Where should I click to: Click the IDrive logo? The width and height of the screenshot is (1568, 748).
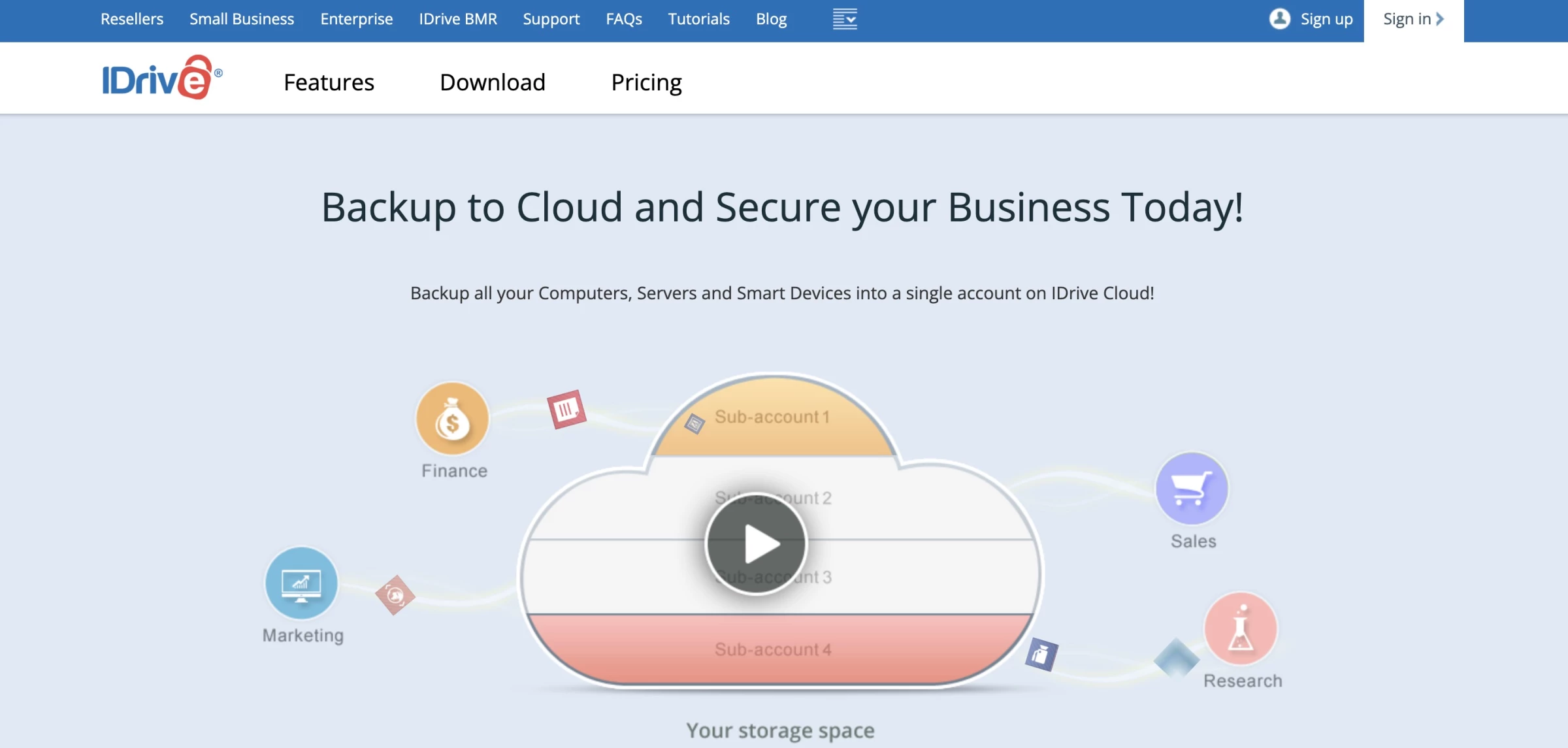pyautogui.click(x=162, y=78)
